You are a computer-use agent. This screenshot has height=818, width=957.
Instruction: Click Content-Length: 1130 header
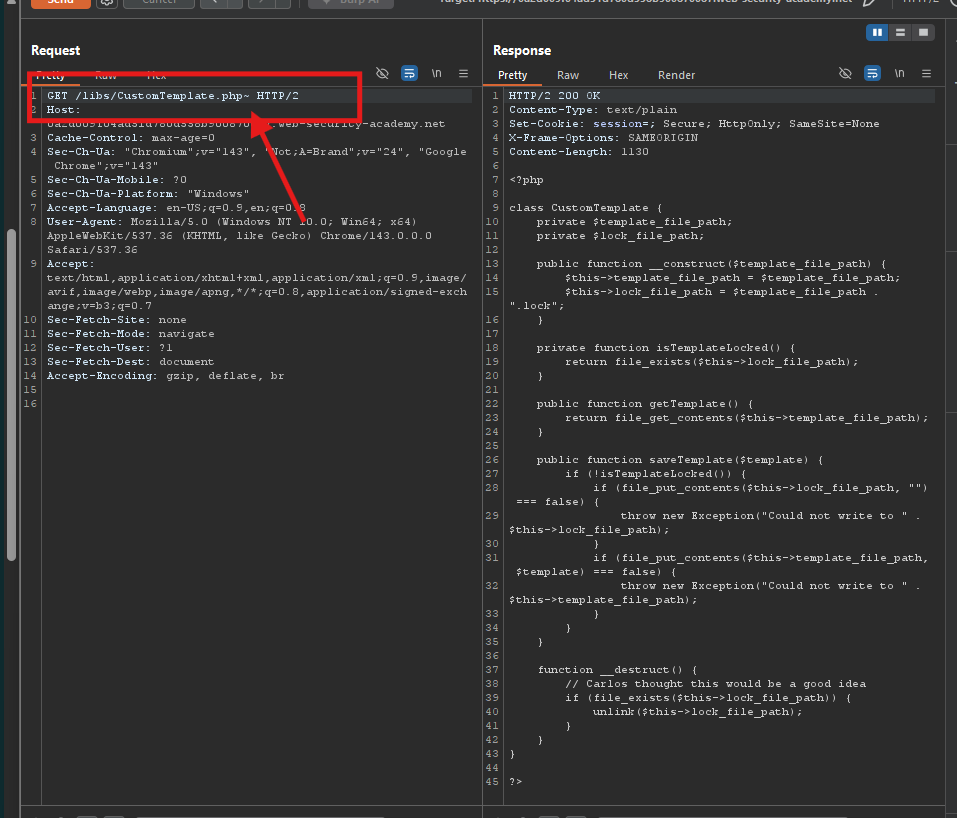tap(579, 152)
